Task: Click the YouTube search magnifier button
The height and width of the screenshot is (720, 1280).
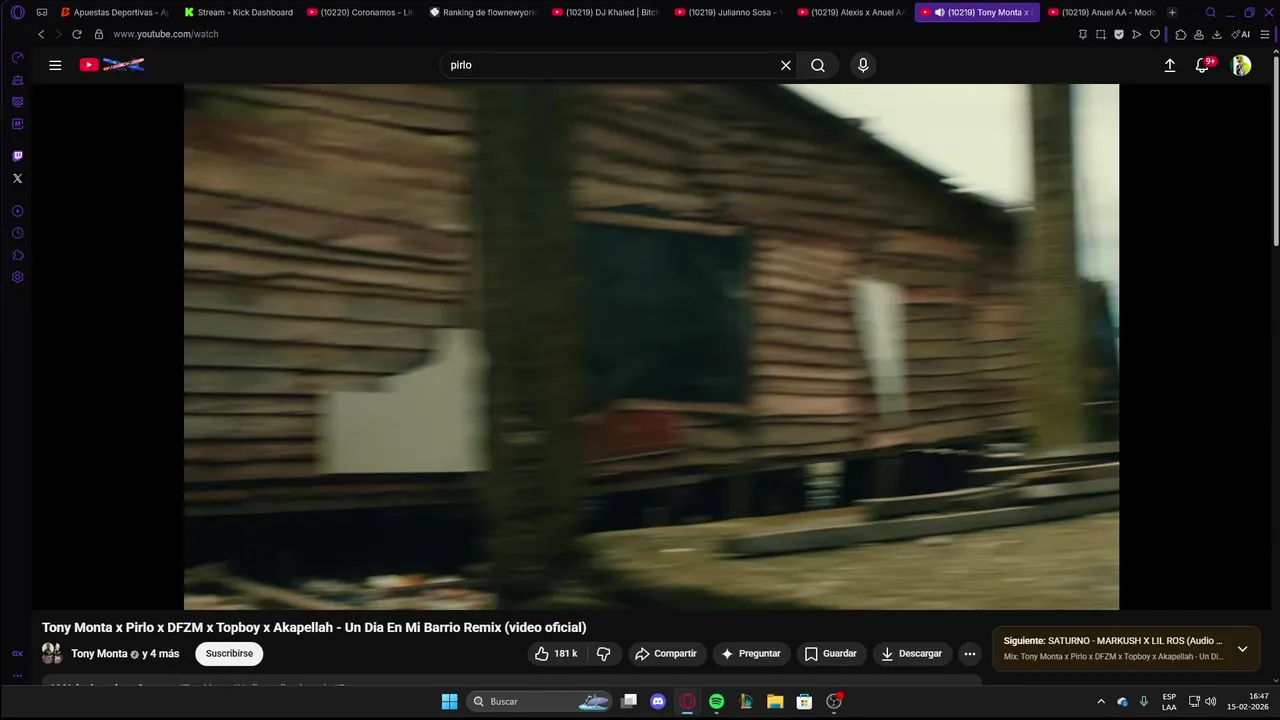Action: pos(818,65)
